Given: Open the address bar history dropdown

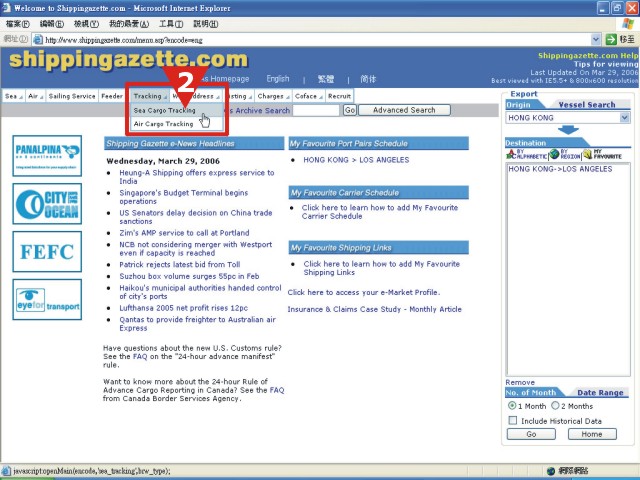Looking at the screenshot, I should [x=596, y=39].
